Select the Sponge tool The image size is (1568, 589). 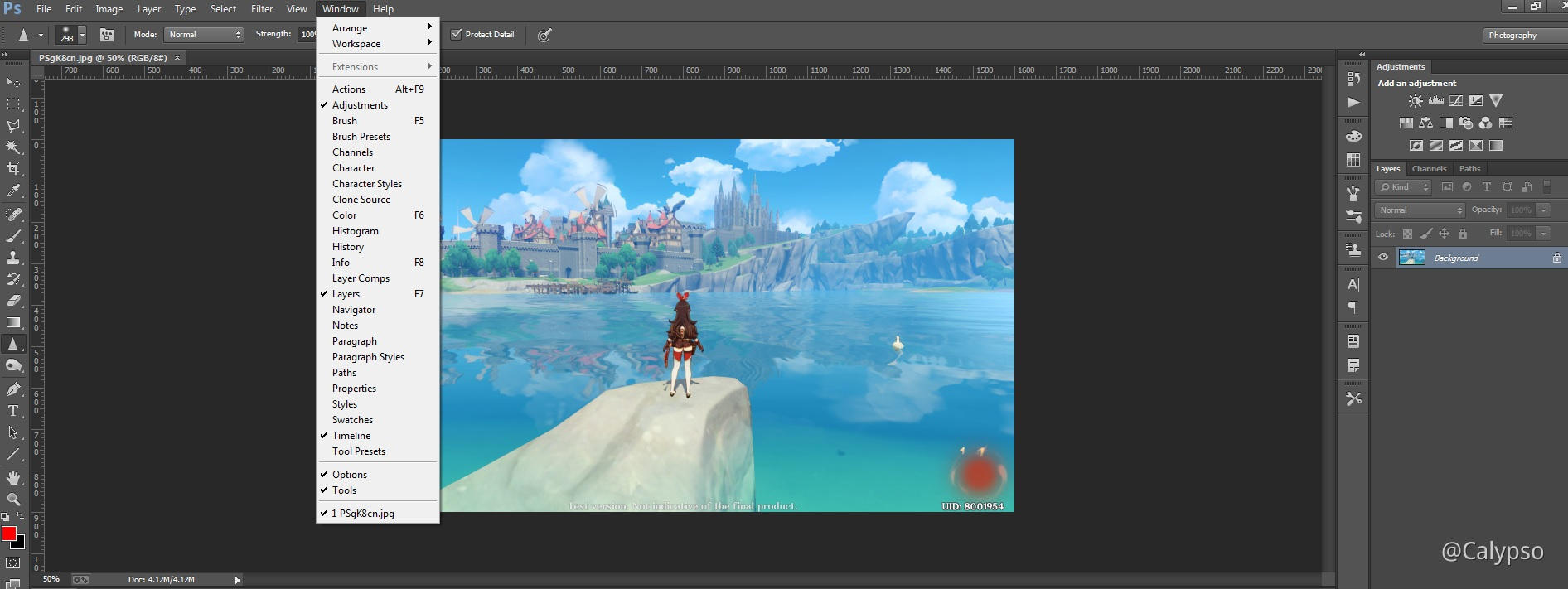[x=13, y=365]
